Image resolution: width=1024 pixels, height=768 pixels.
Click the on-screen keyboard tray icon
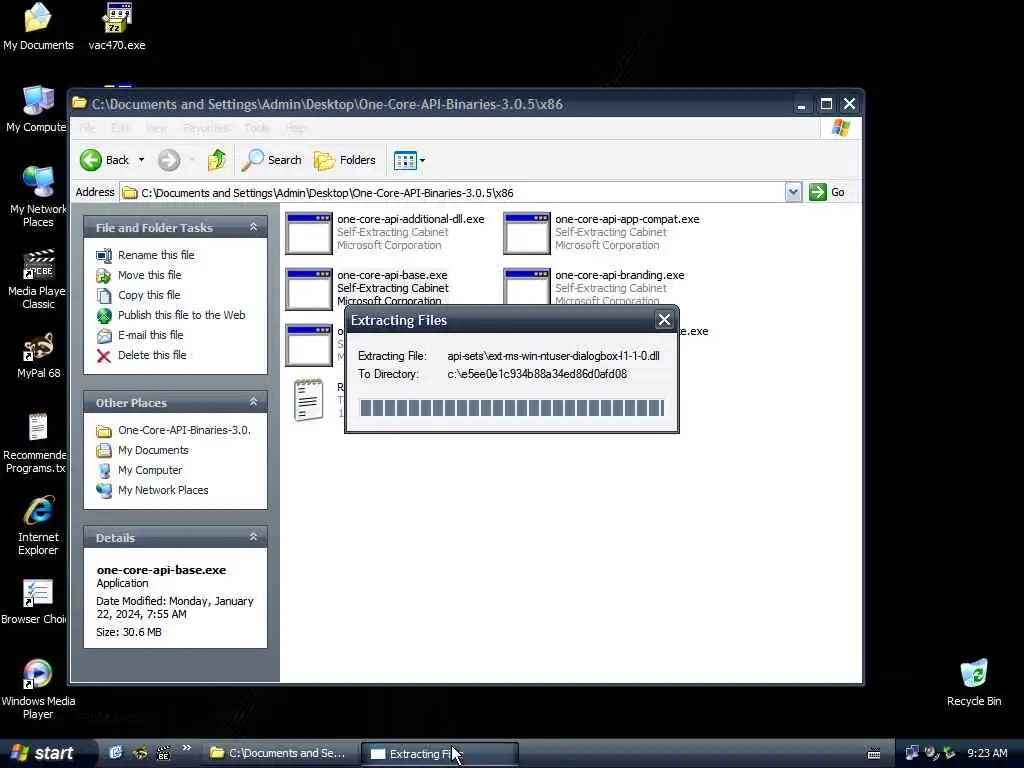click(x=874, y=754)
